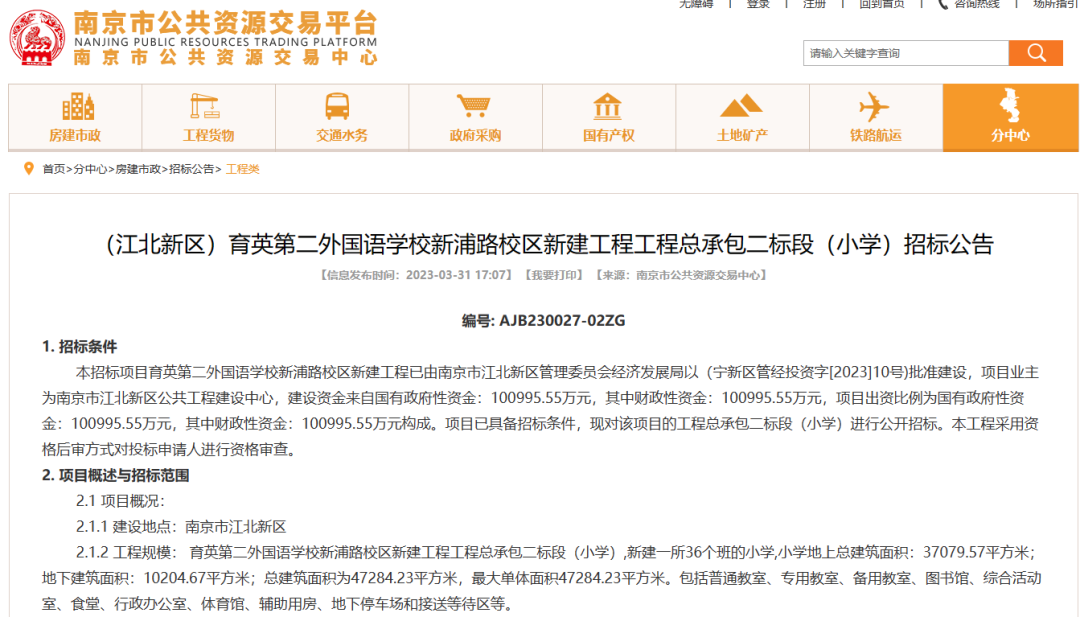Click 招标公告 in the breadcrumb trail
The height and width of the screenshot is (617, 1080).
(x=192, y=170)
